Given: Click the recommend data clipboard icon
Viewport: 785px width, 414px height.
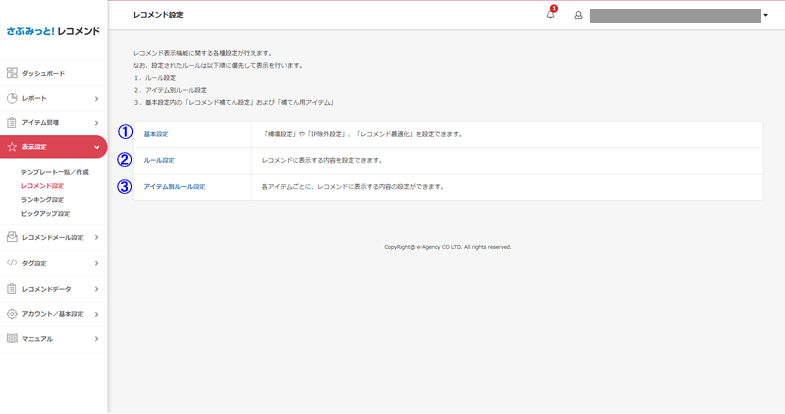Looking at the screenshot, I should coord(12,289).
